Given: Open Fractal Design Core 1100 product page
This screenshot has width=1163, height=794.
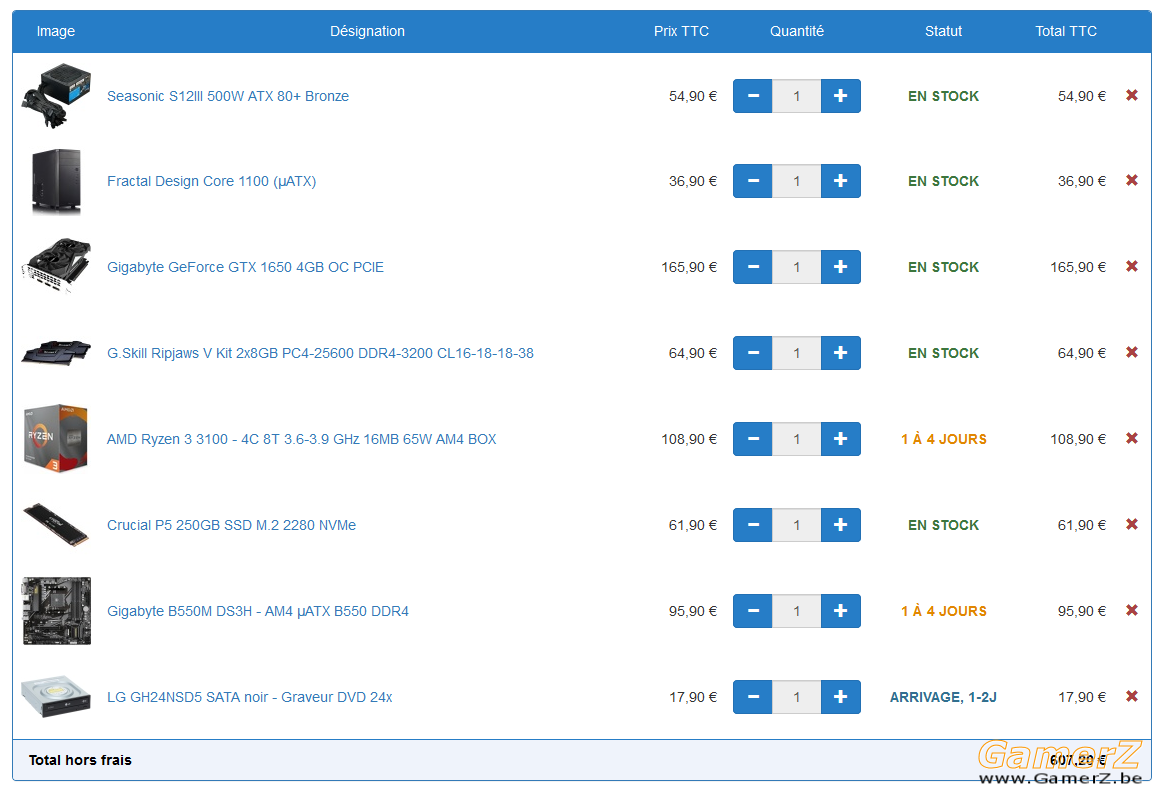Looking at the screenshot, I should tap(211, 182).
